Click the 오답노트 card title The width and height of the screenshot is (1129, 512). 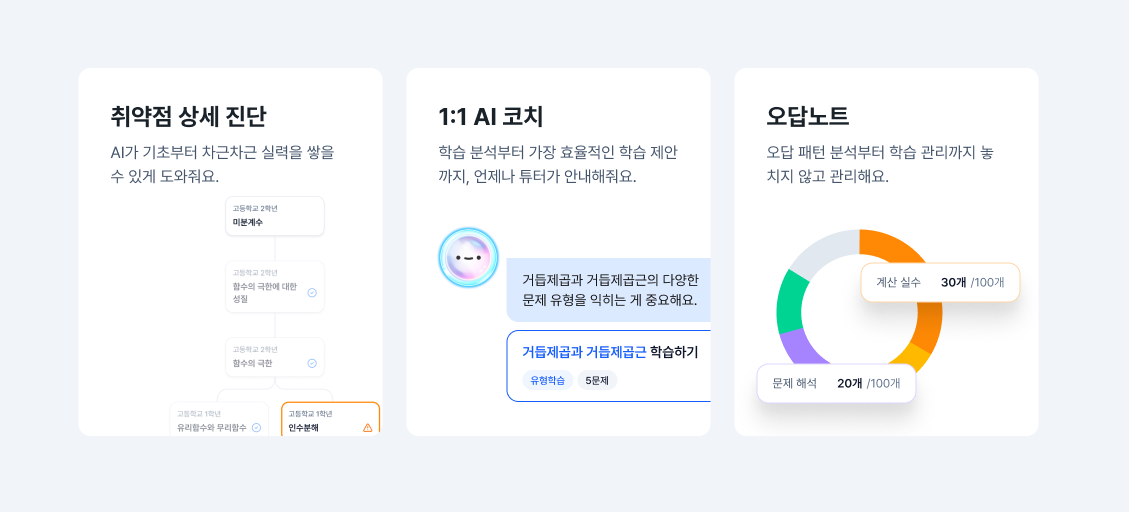click(808, 117)
